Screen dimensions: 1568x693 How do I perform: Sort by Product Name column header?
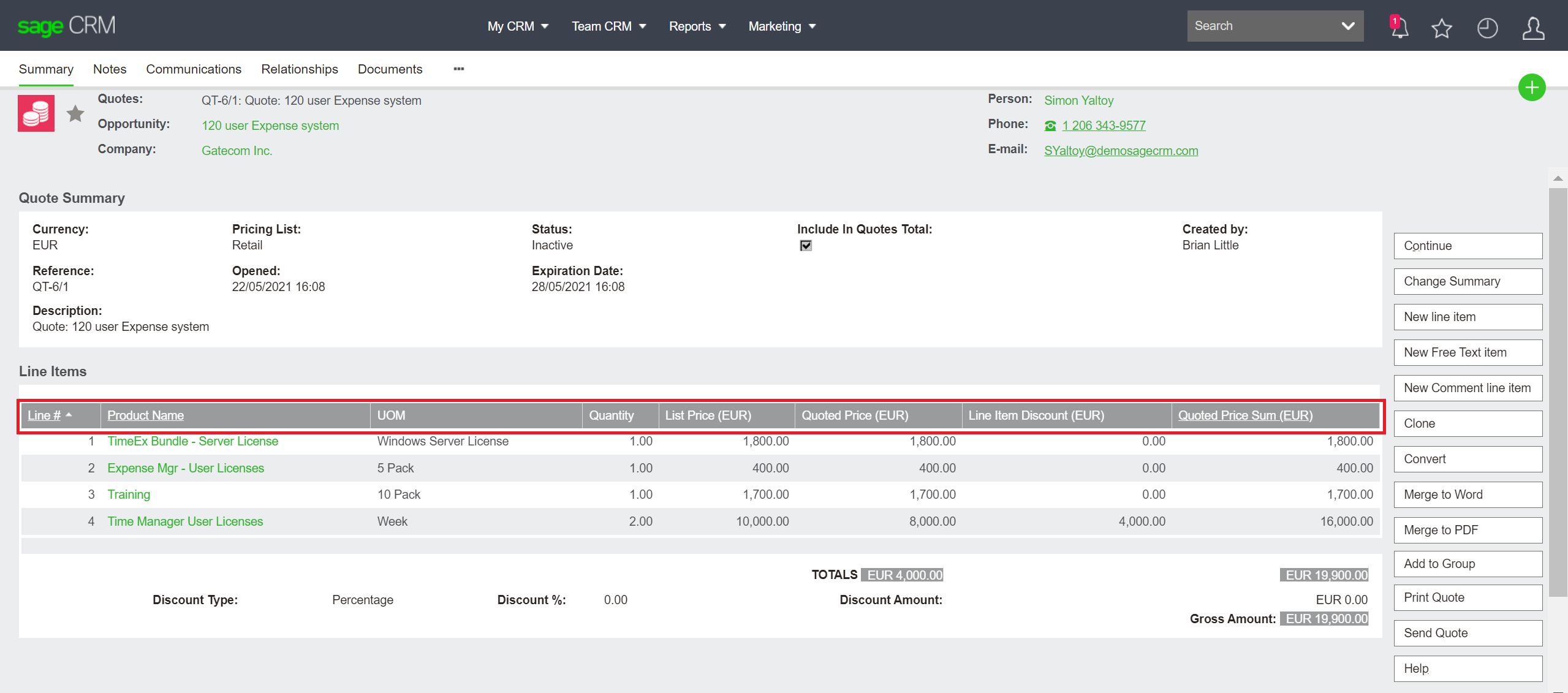(x=146, y=415)
